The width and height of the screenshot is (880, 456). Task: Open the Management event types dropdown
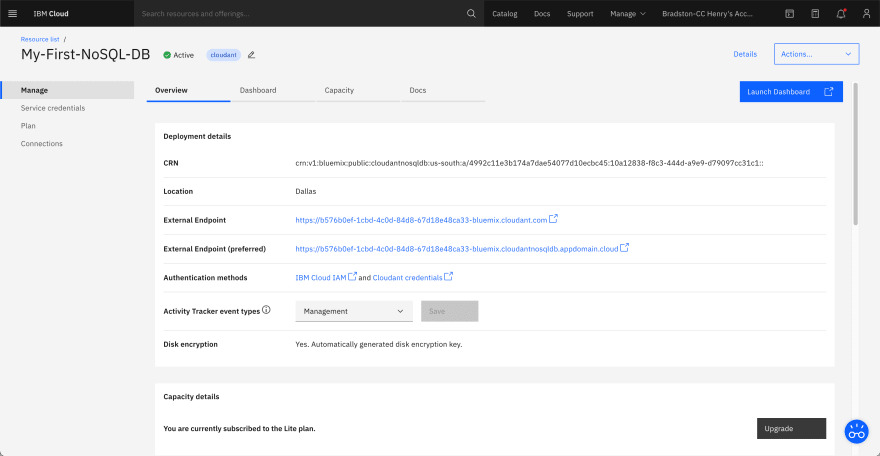pyautogui.click(x=354, y=311)
